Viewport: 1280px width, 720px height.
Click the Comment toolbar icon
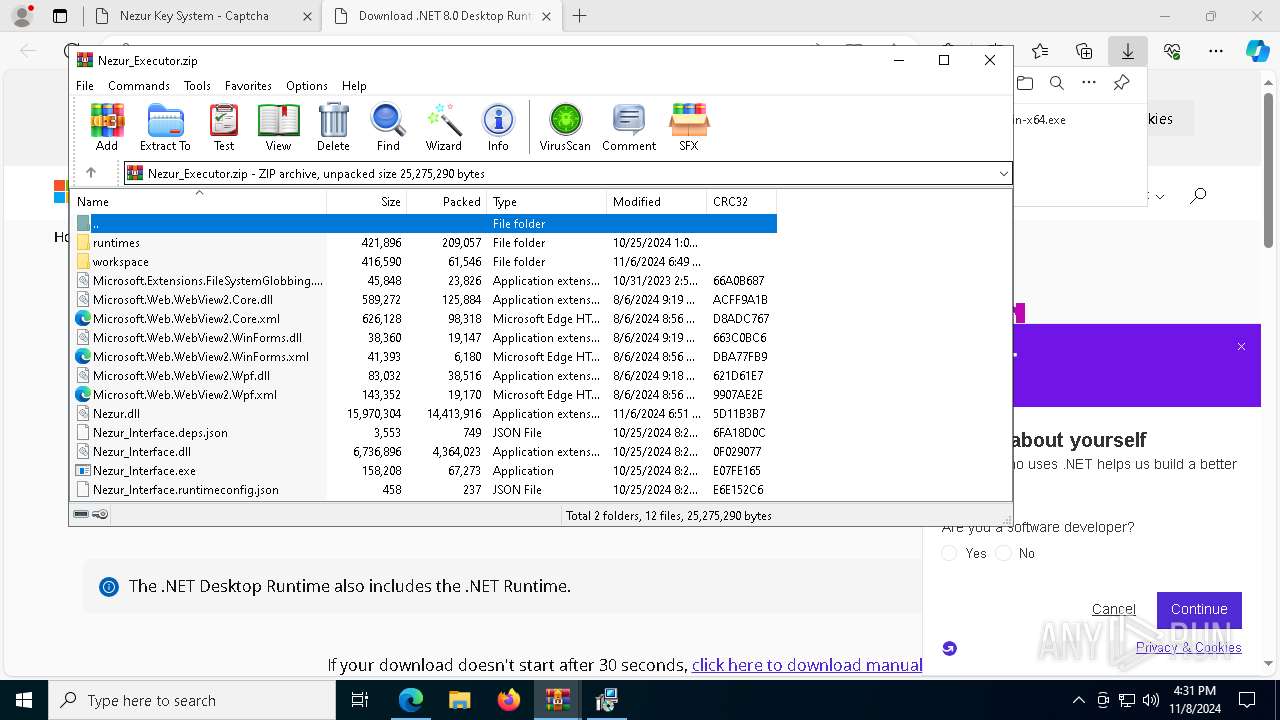coord(629,127)
